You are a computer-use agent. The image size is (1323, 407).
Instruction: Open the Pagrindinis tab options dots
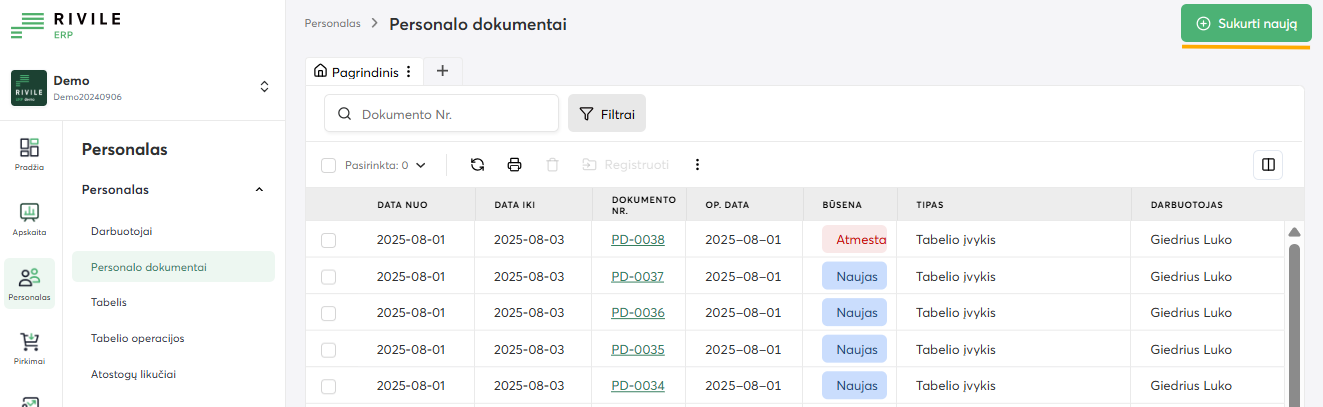(x=408, y=72)
